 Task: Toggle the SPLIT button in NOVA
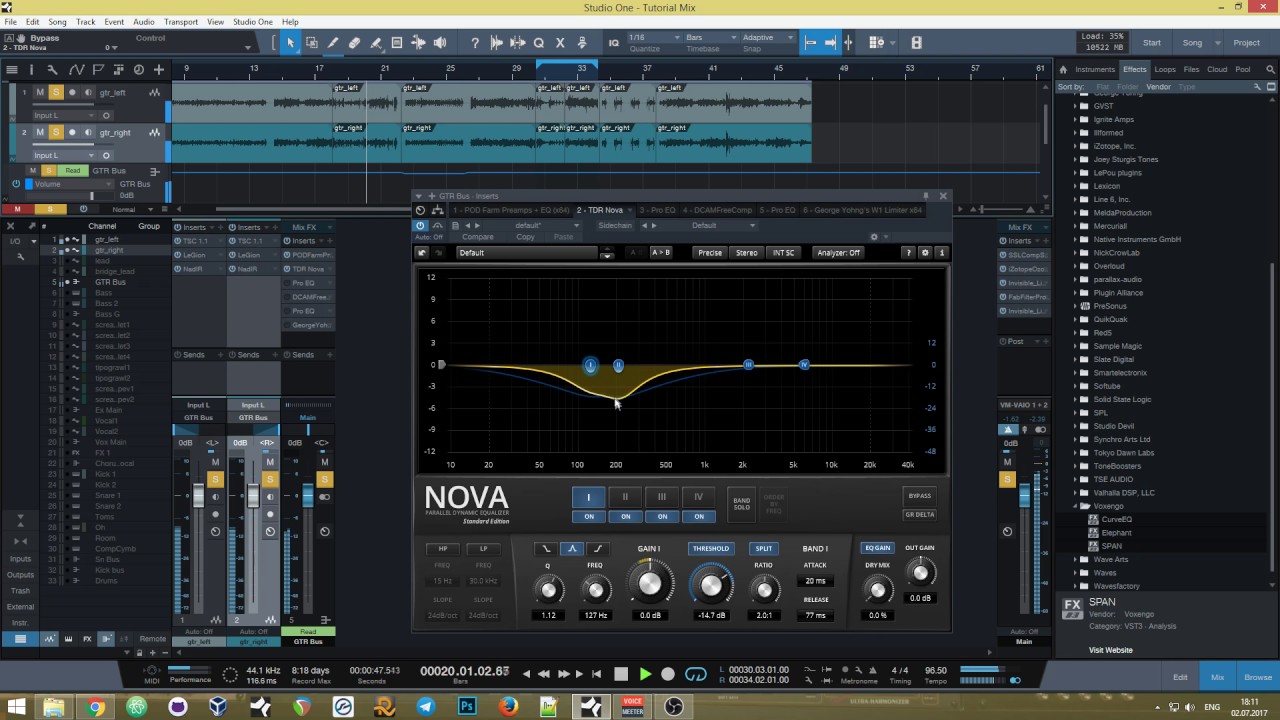pos(764,549)
